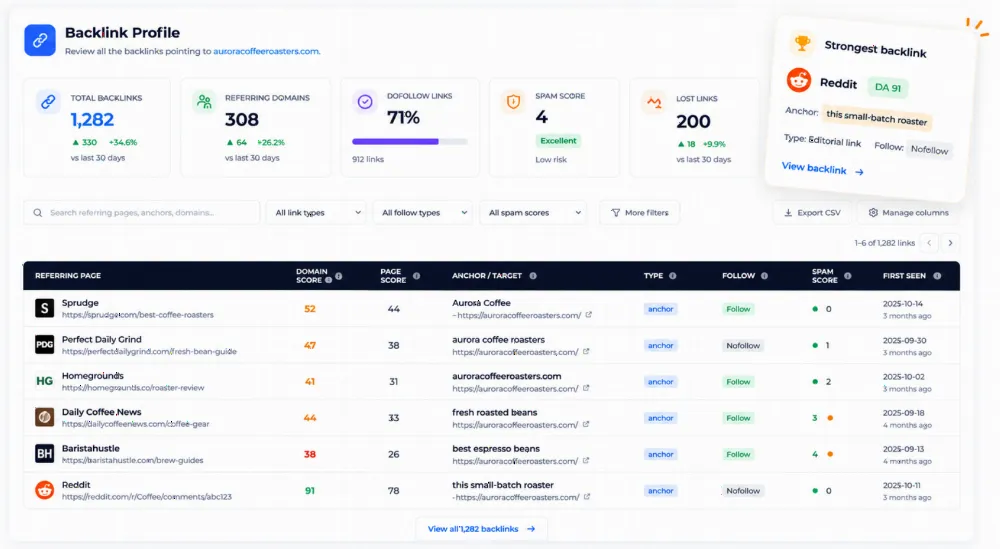Open the All link types dropdown

(x=317, y=212)
